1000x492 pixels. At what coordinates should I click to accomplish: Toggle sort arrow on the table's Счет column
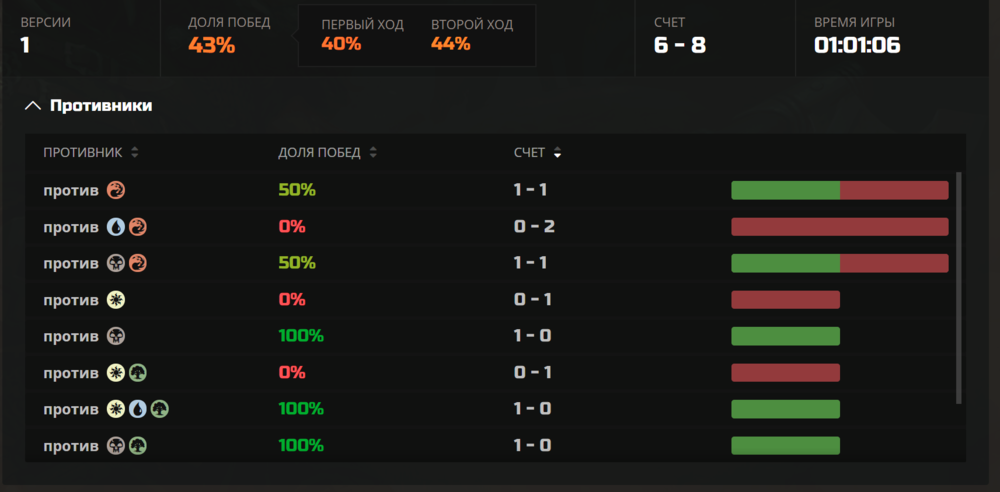point(557,153)
